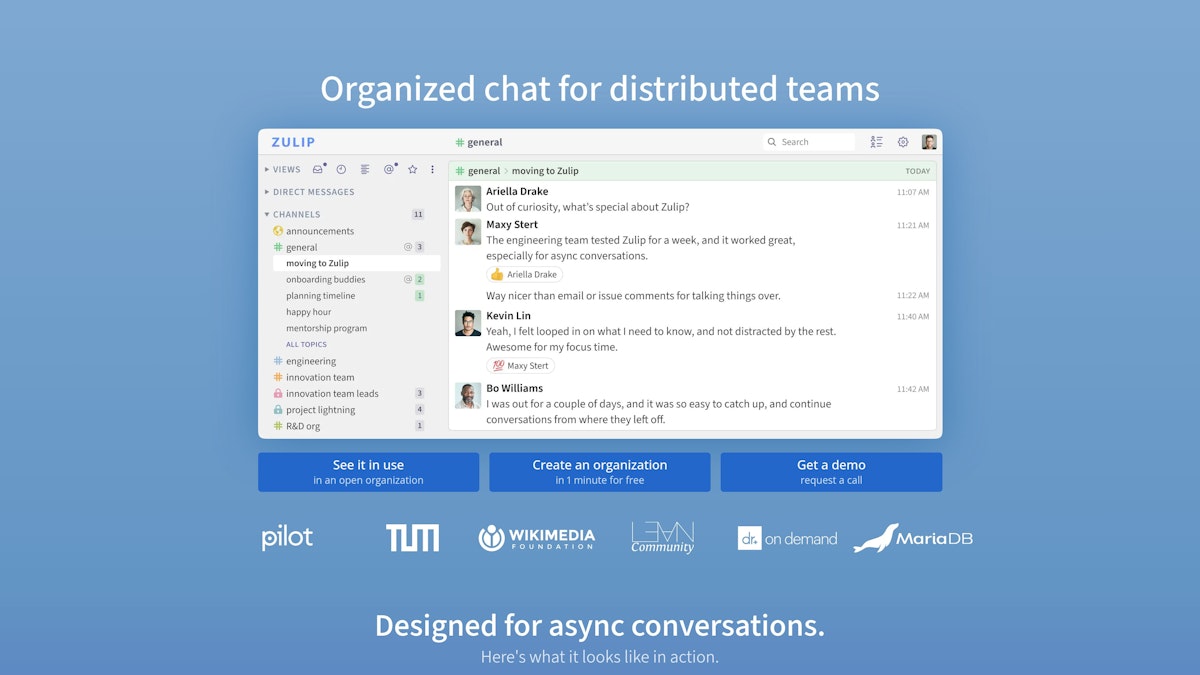Open the Mentions @ icon in Views
The image size is (1200, 675).
(389, 170)
